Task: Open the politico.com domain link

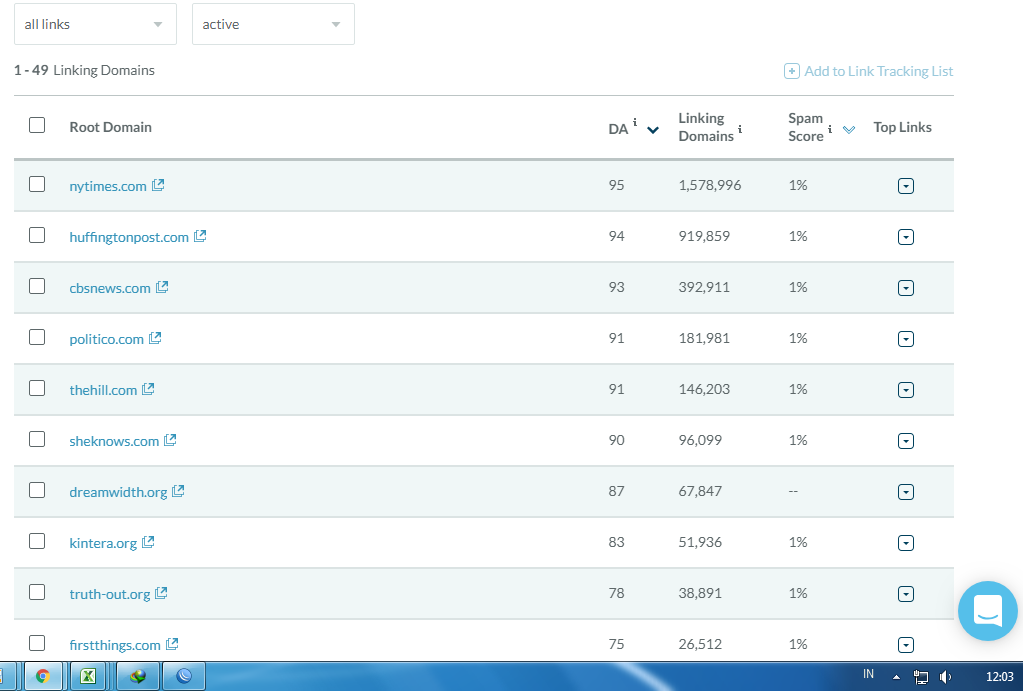Action: pos(106,339)
